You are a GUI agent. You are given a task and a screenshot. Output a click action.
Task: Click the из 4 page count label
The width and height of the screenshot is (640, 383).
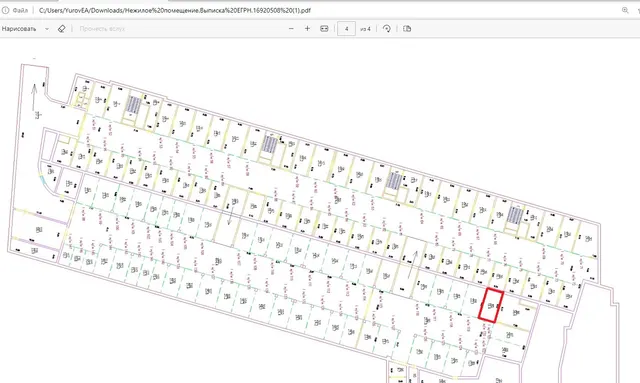[x=365, y=29]
